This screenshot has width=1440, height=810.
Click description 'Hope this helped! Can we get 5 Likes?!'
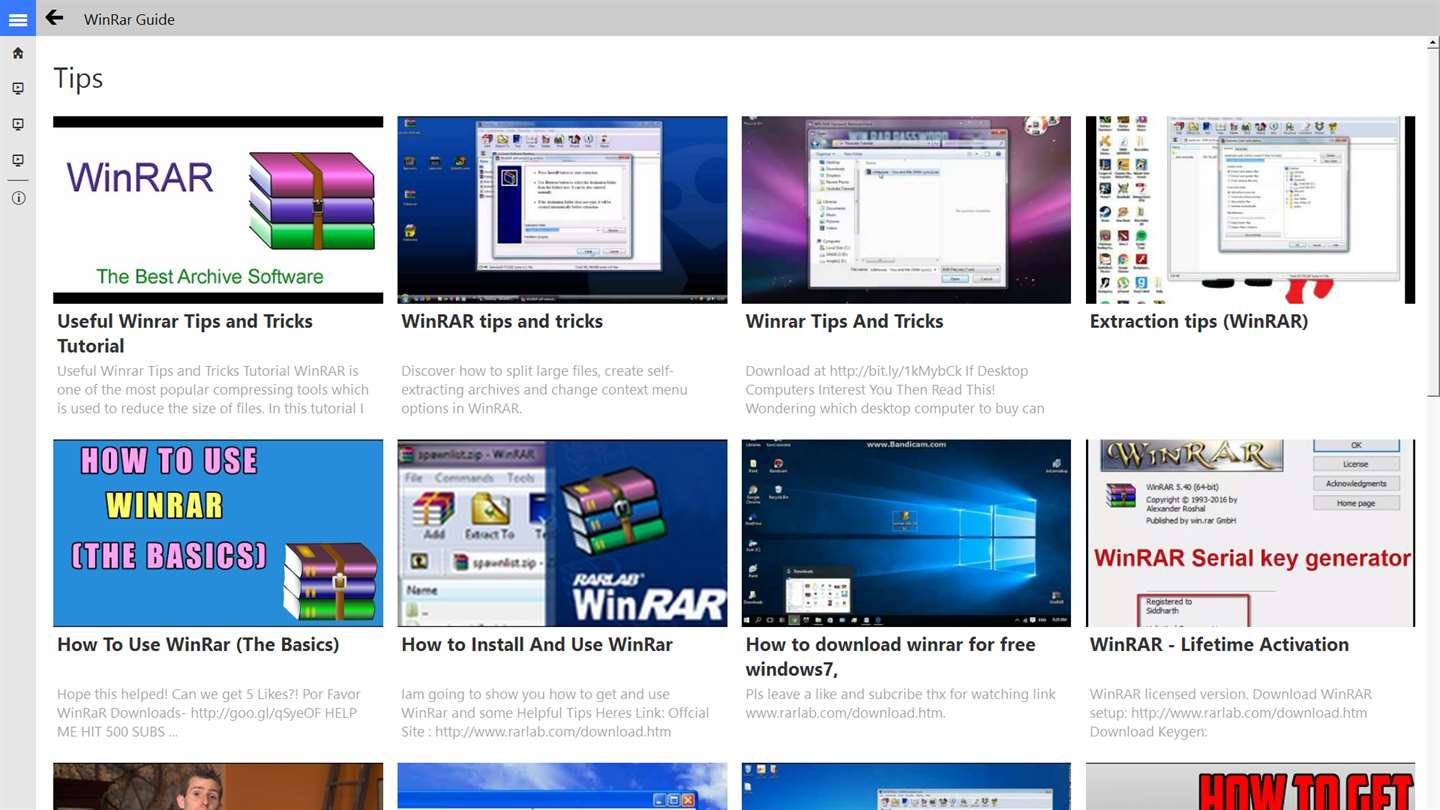209,713
